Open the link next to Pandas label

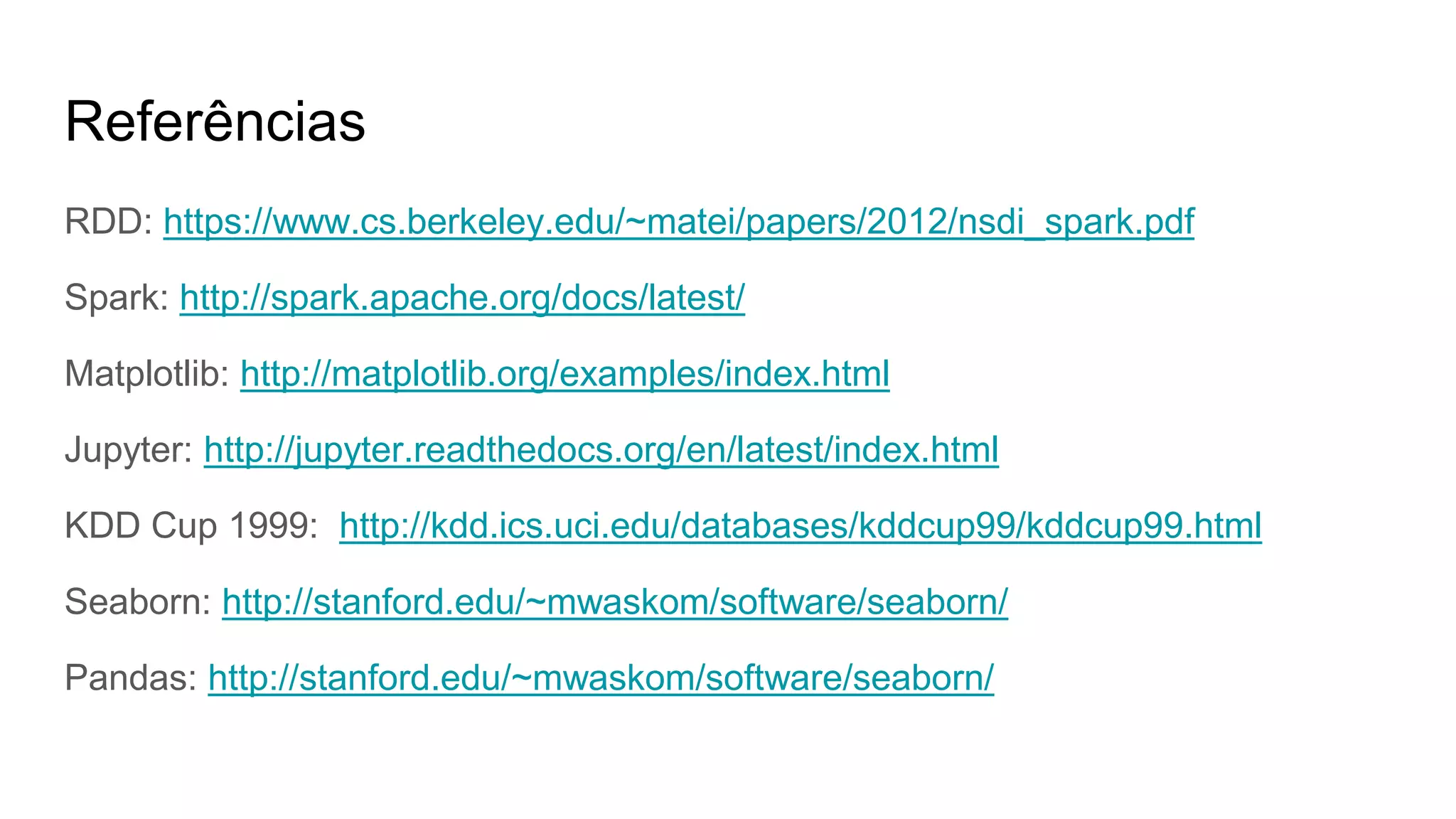click(x=600, y=678)
